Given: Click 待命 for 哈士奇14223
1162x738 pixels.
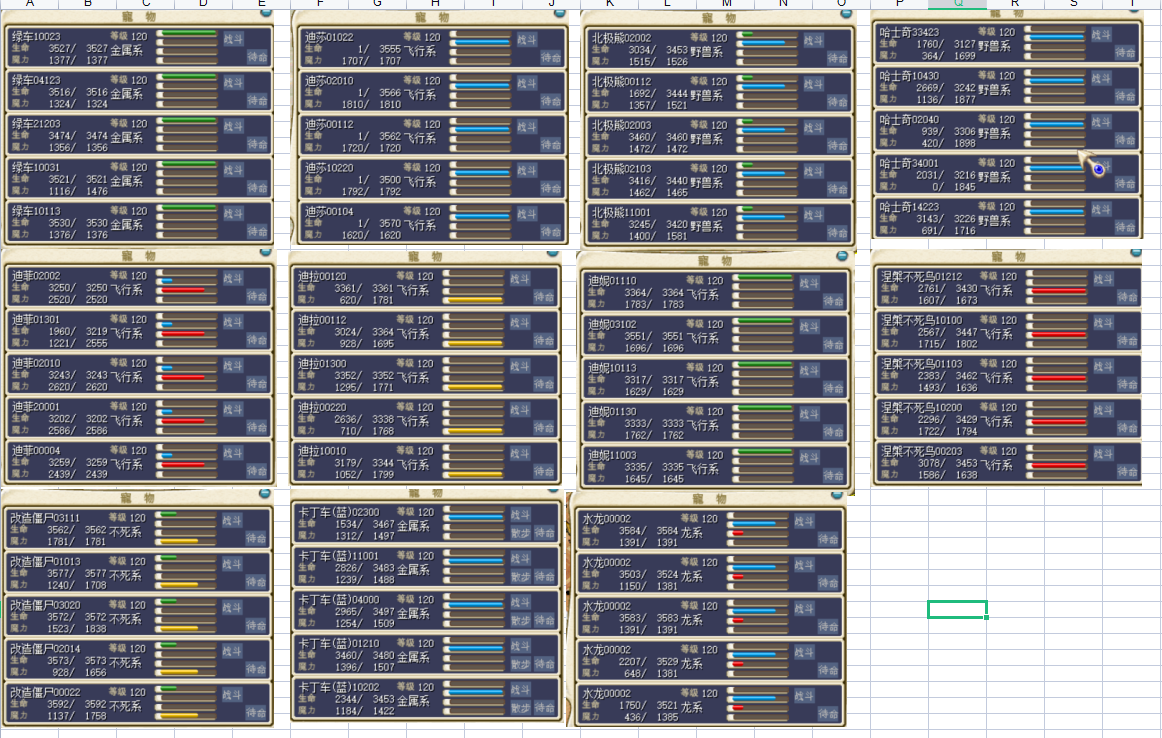Looking at the screenshot, I should pyautogui.click(x=1125, y=227).
